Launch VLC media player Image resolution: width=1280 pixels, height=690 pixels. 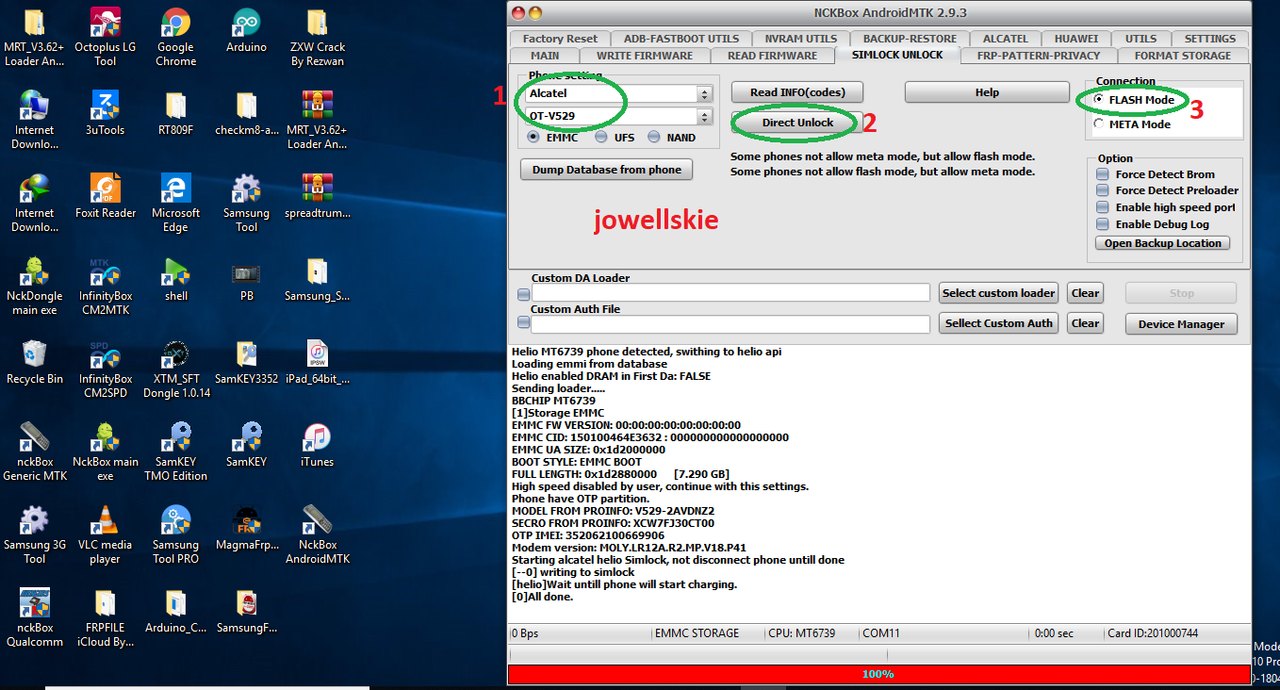[x=104, y=535]
